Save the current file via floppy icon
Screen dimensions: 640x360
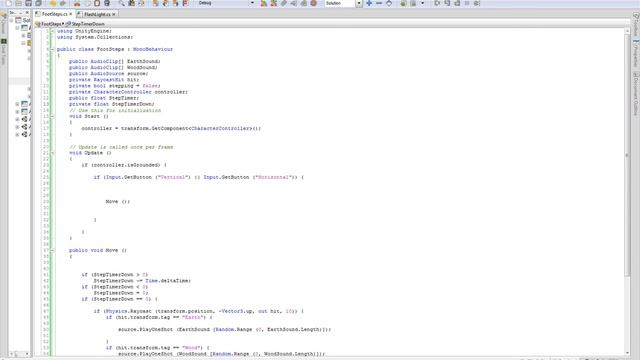[x=28, y=3]
